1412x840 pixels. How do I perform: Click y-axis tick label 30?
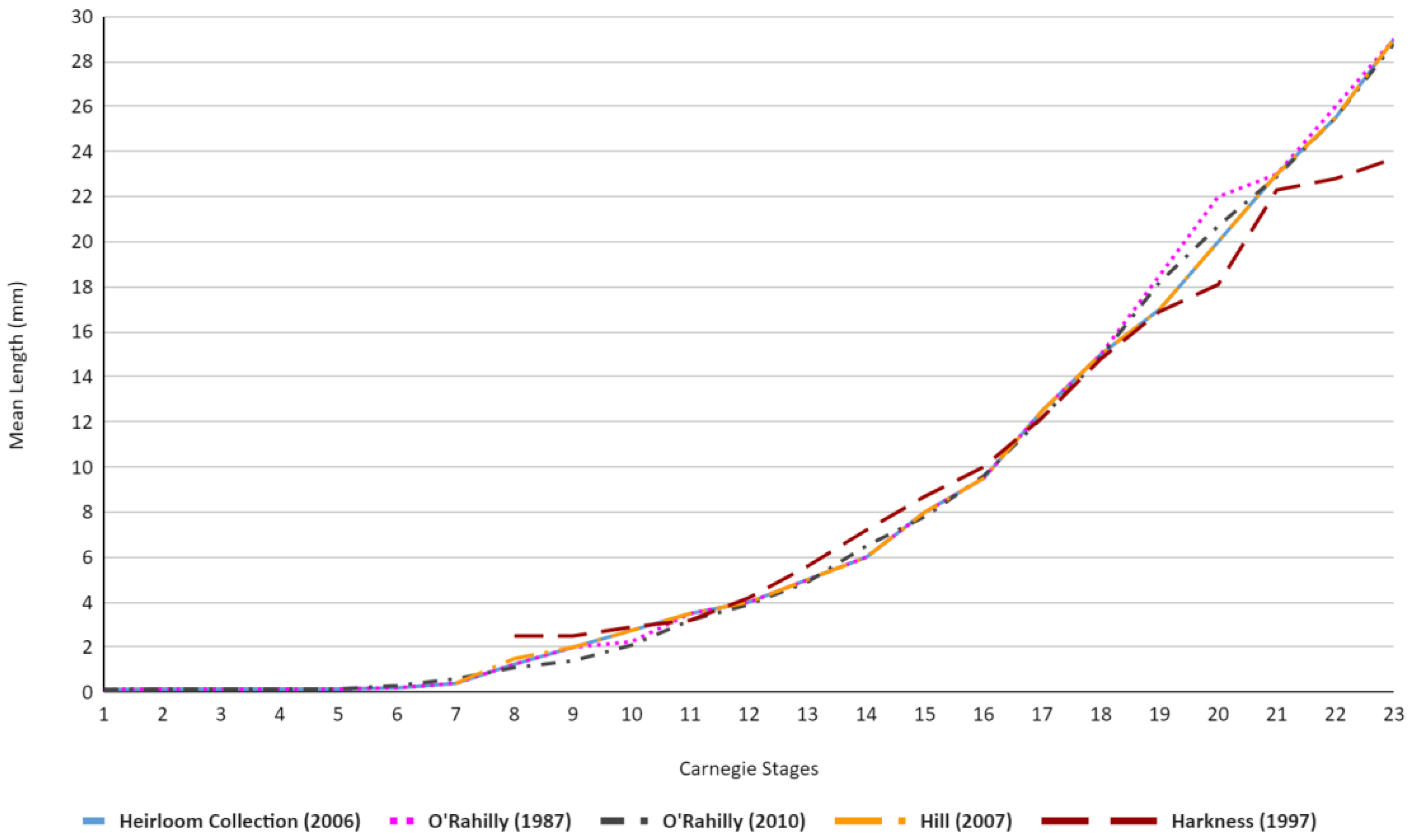pos(82,17)
